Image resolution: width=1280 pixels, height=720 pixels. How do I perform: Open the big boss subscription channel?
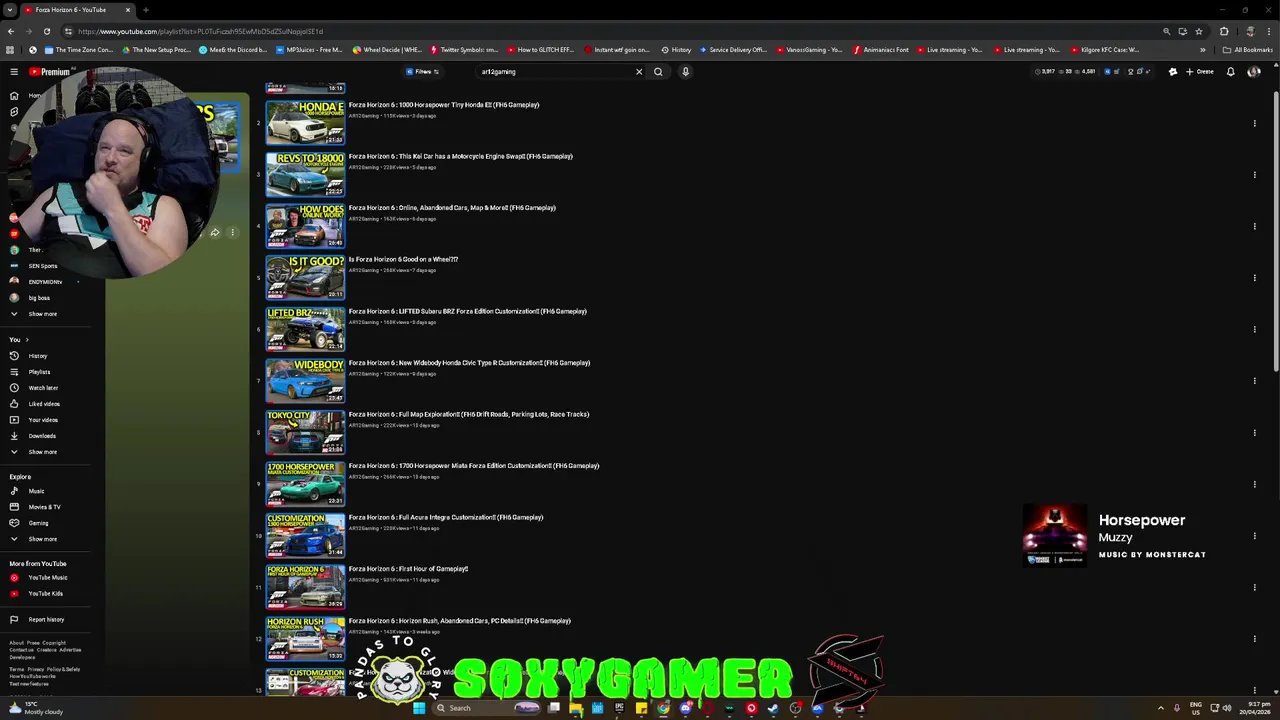click(39, 298)
